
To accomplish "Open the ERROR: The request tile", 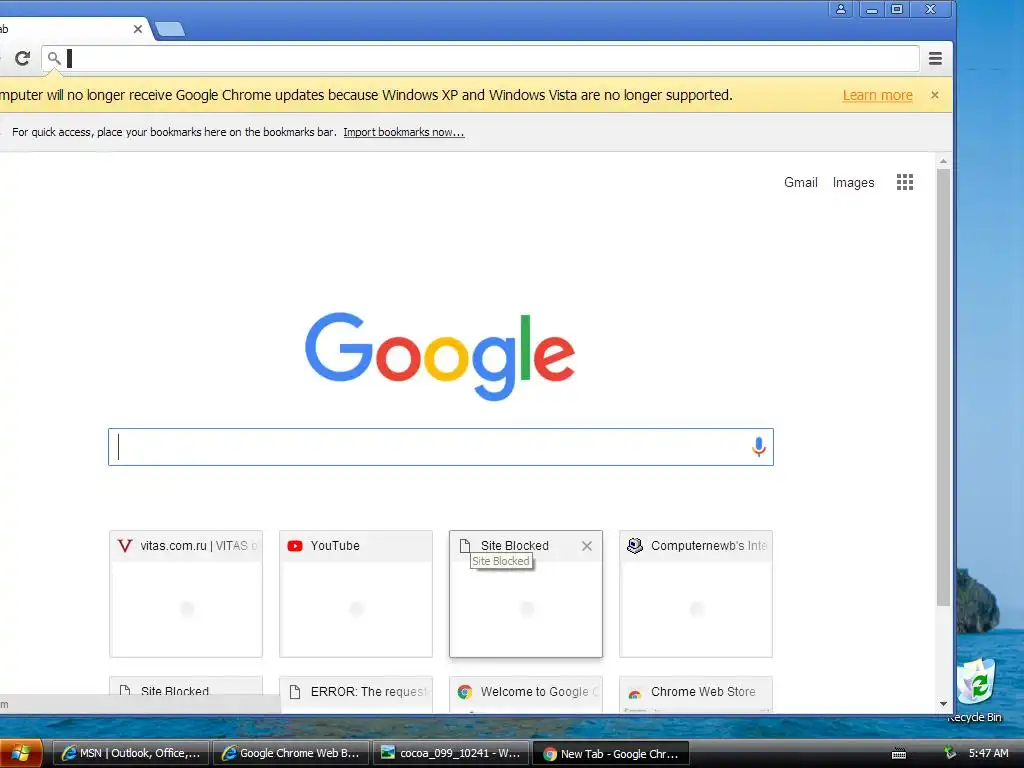I will pos(356,694).
